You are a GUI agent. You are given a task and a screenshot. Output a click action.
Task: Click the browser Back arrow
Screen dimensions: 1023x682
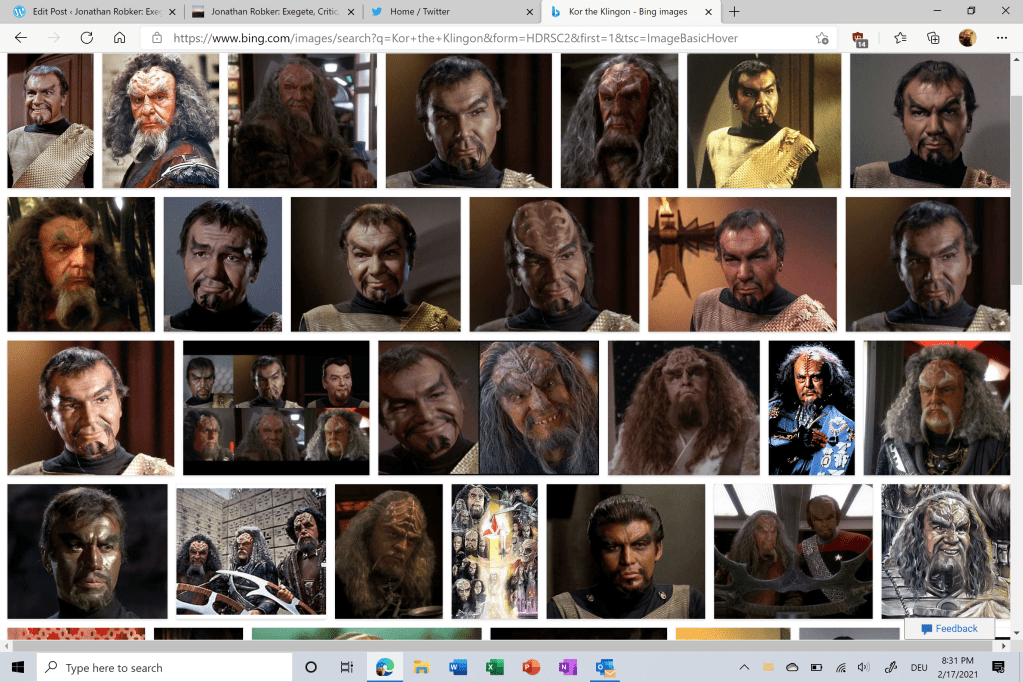pos(21,38)
